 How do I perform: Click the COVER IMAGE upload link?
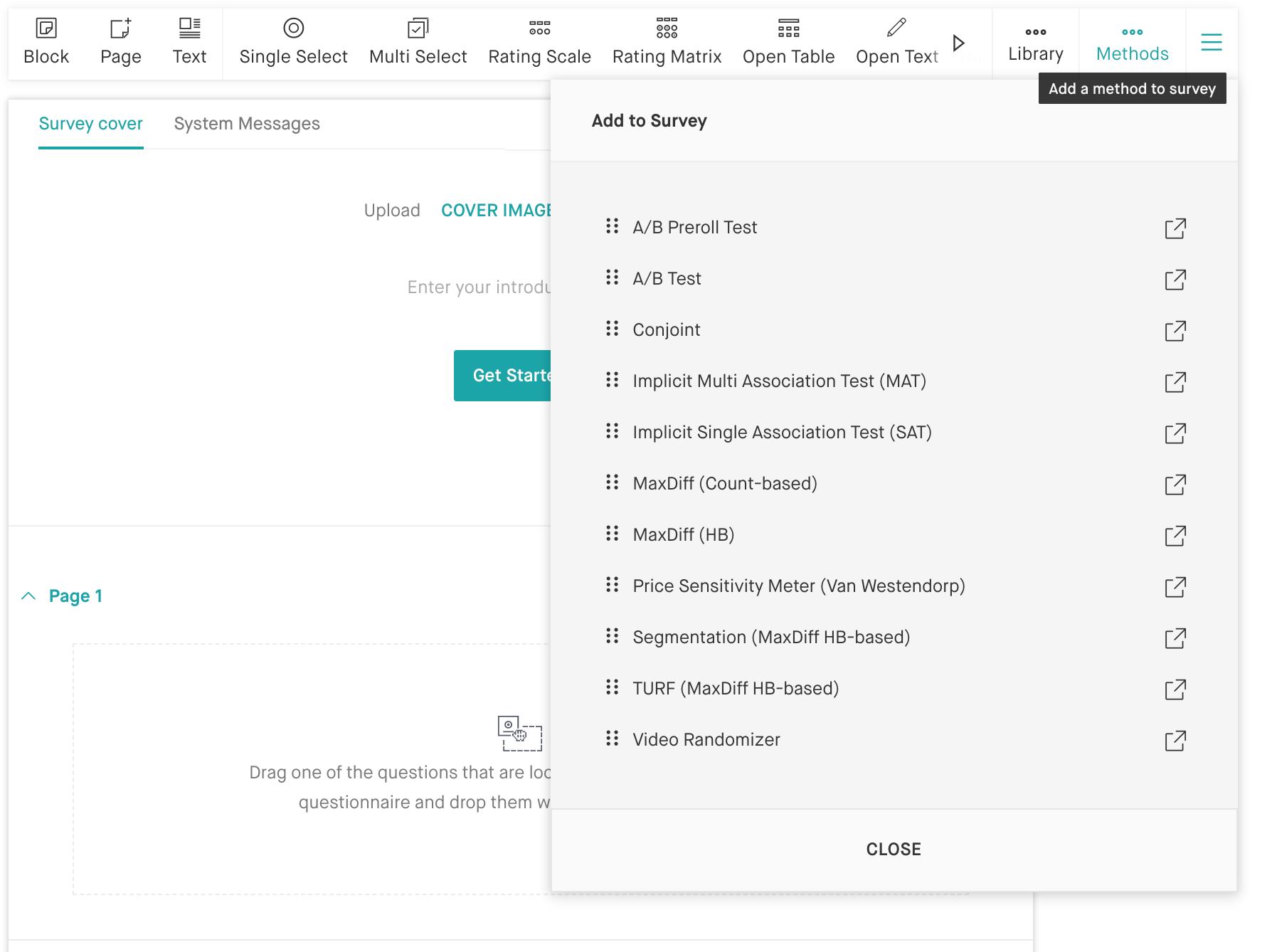point(496,211)
